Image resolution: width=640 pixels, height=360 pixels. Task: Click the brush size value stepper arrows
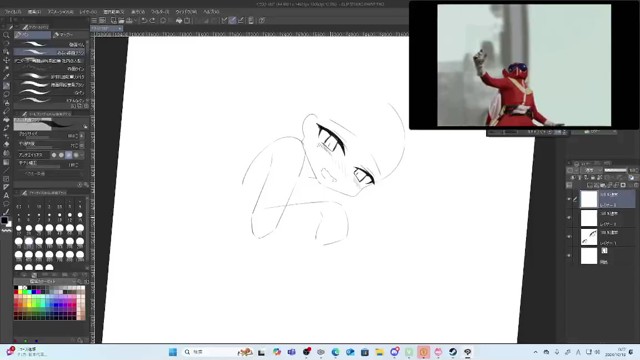pos(76,136)
